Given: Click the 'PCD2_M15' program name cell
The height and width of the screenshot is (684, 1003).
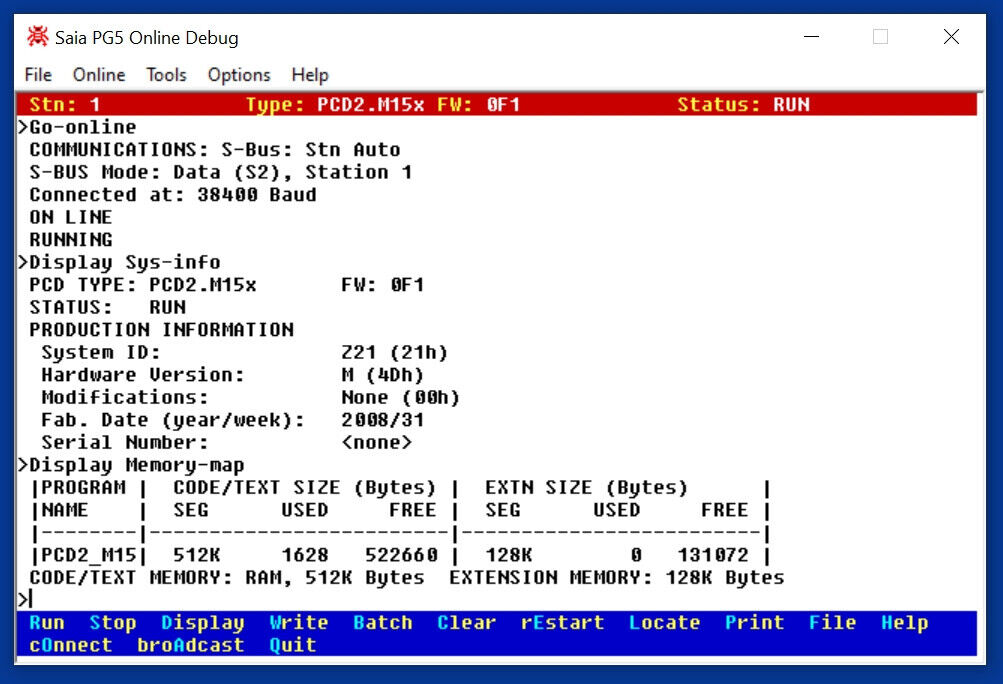Looking at the screenshot, I should (89, 555).
